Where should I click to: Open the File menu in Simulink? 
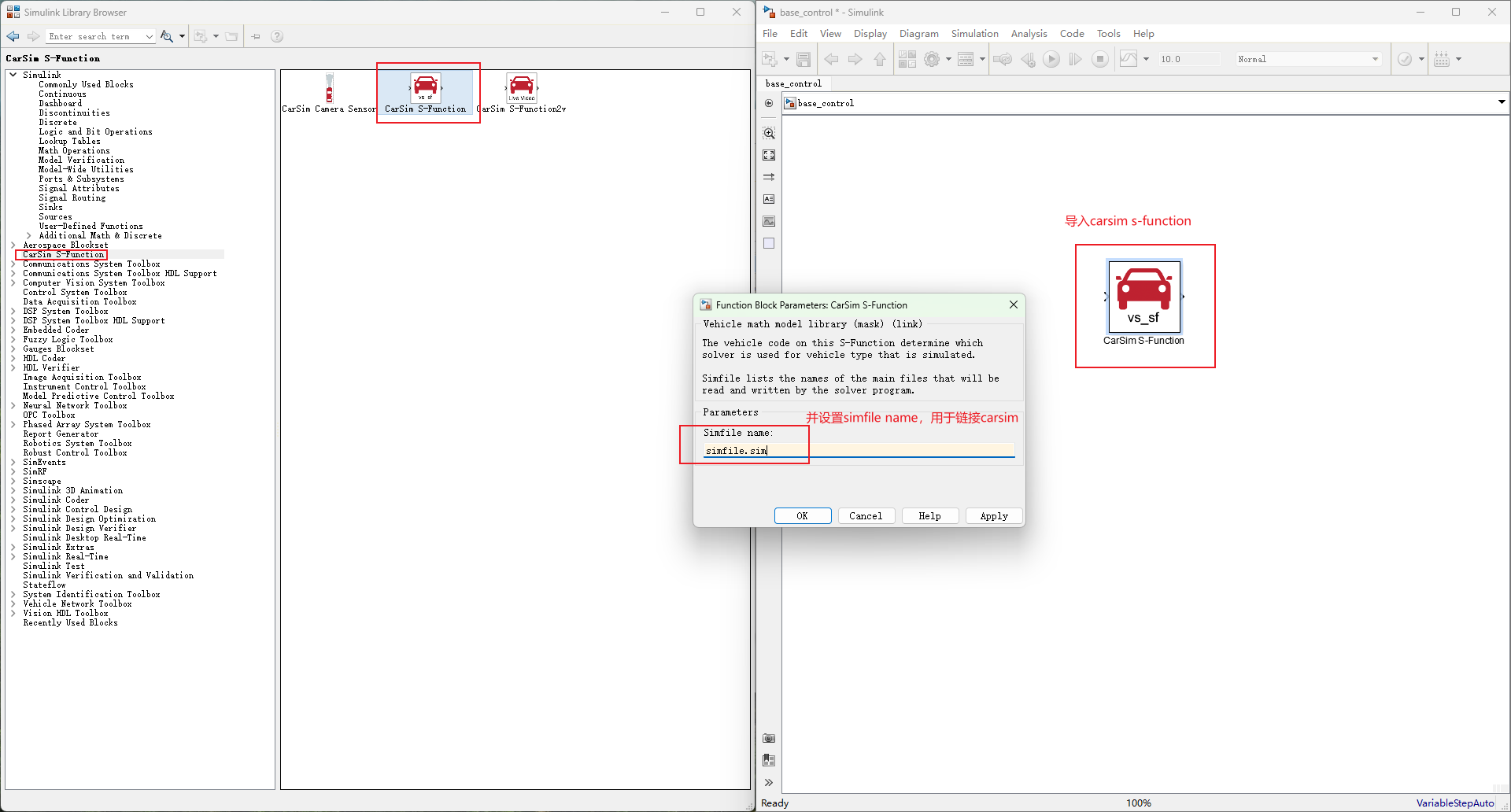(770, 33)
